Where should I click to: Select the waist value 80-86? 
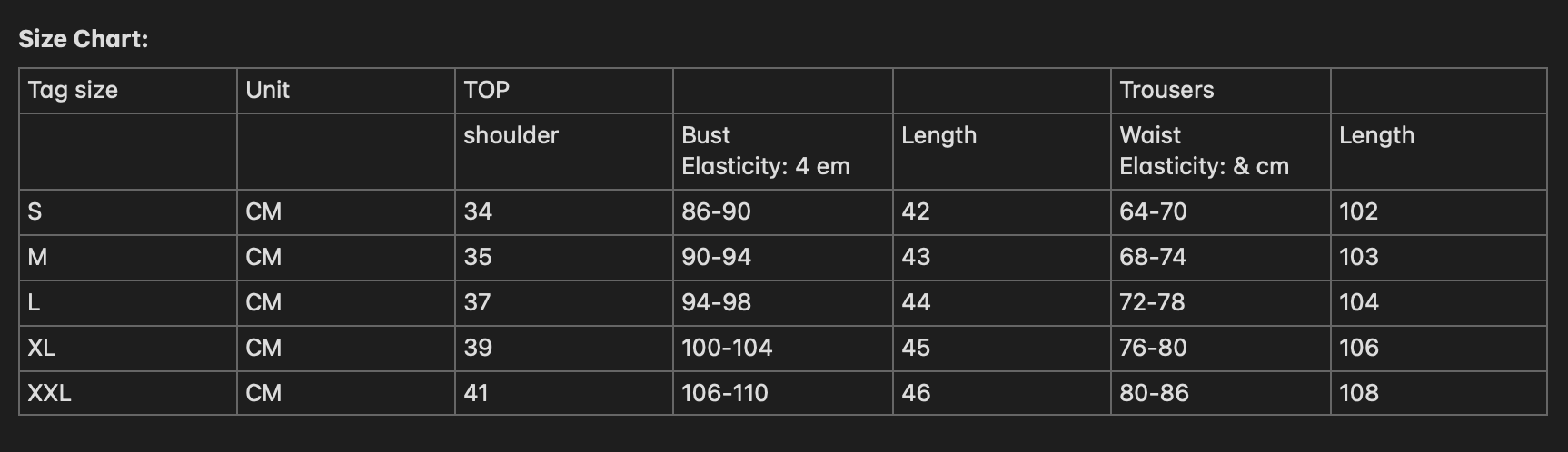1154,393
